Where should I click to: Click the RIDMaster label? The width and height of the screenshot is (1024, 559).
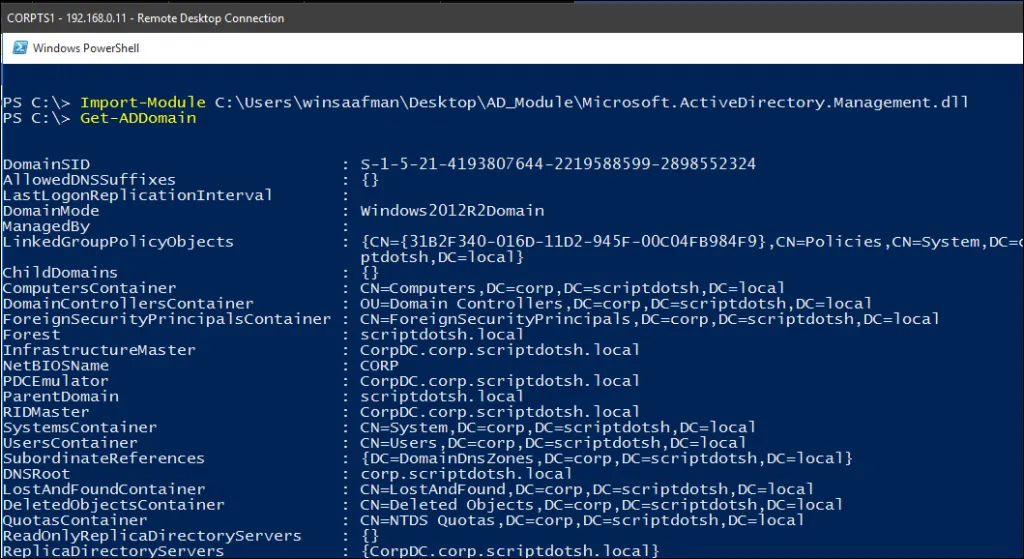tap(46, 412)
